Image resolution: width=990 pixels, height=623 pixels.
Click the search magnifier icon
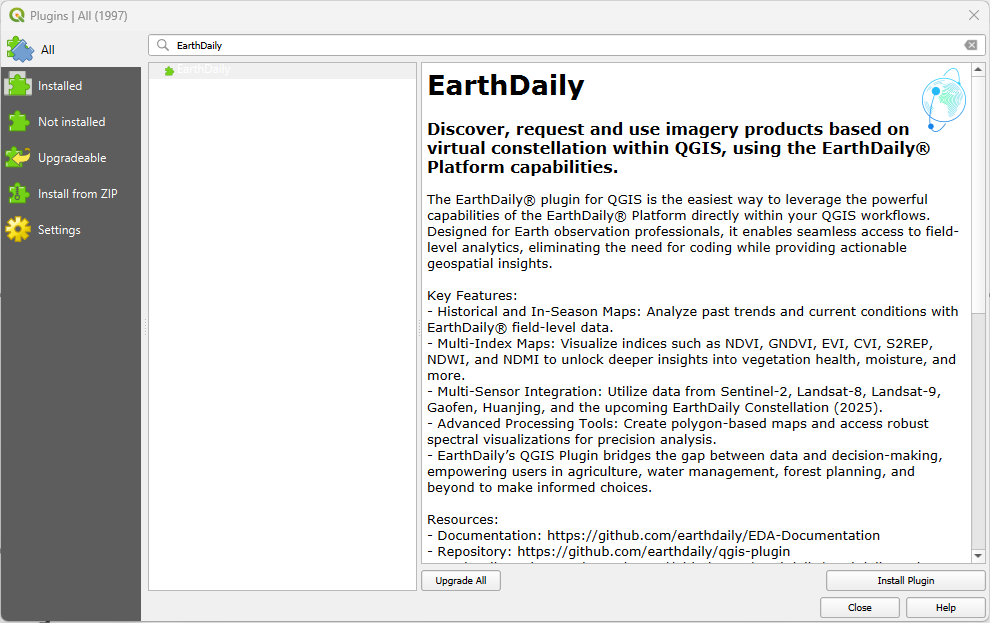click(162, 44)
